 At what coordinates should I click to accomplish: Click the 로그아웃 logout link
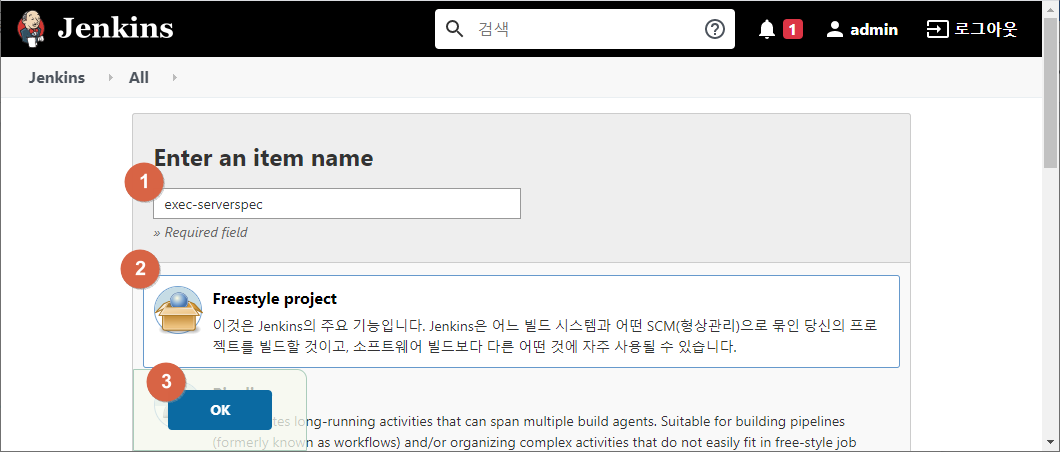coord(986,29)
